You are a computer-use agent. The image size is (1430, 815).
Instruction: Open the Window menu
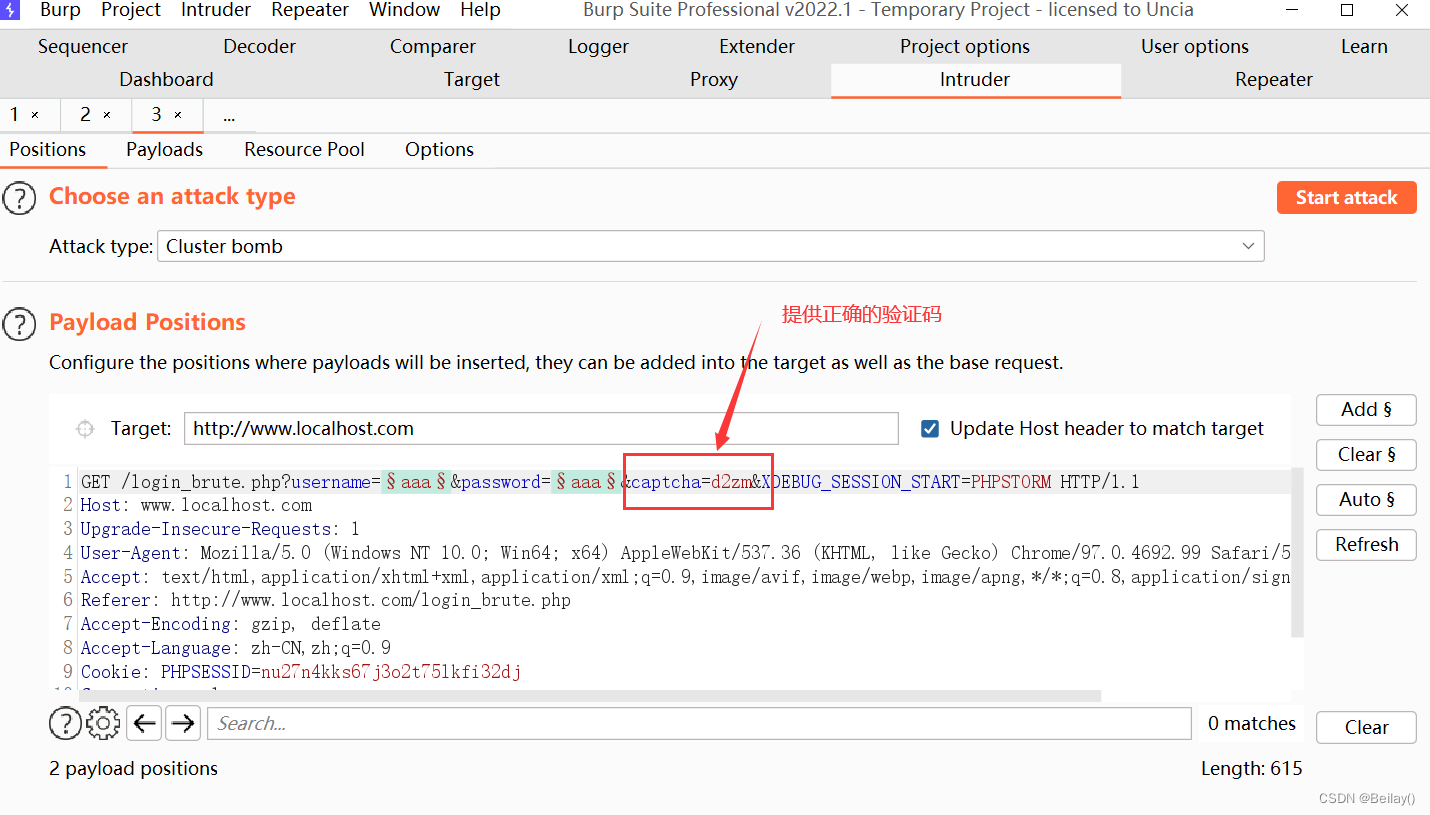point(404,10)
